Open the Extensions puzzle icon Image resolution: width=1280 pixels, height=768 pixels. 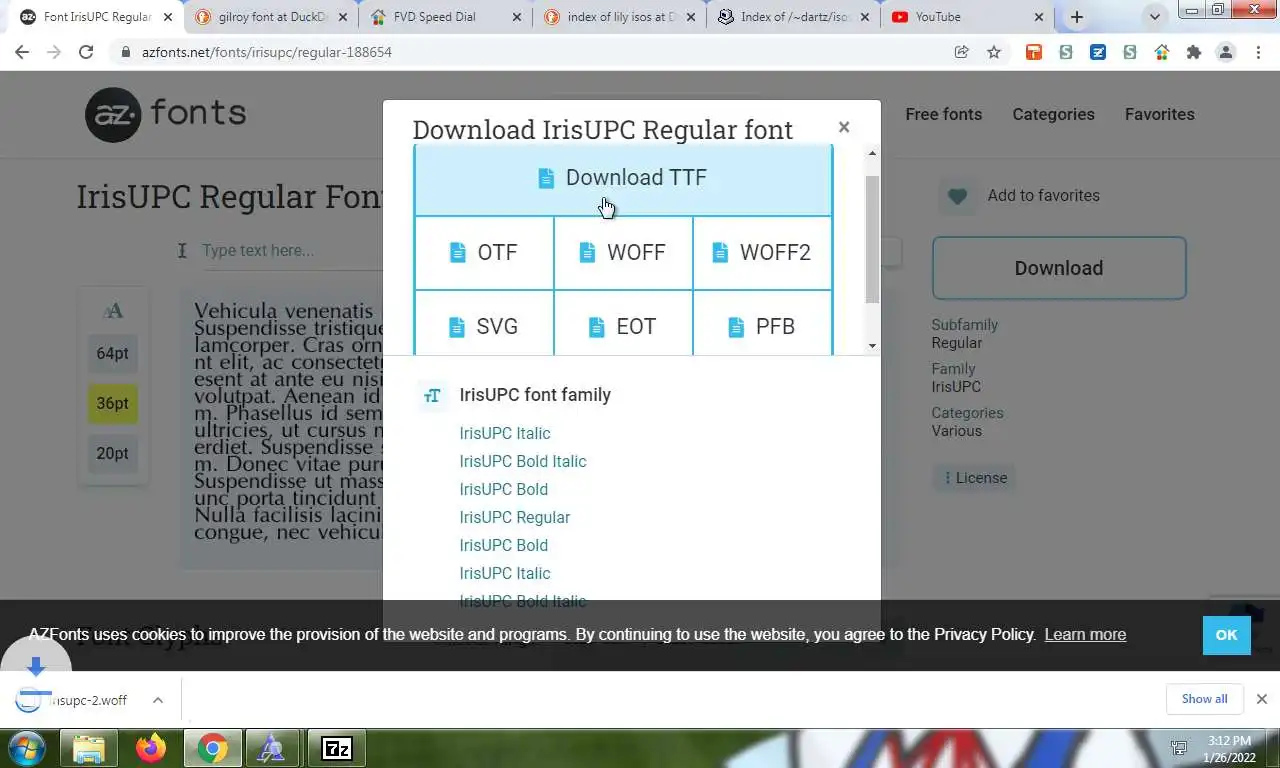[x=1193, y=52]
